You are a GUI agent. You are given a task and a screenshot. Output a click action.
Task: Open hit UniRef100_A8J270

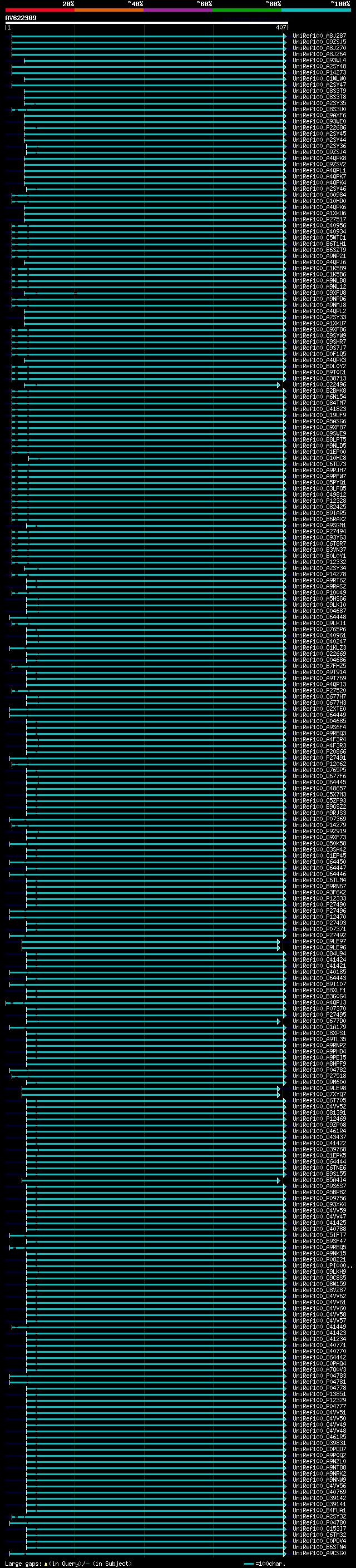[x=319, y=48]
